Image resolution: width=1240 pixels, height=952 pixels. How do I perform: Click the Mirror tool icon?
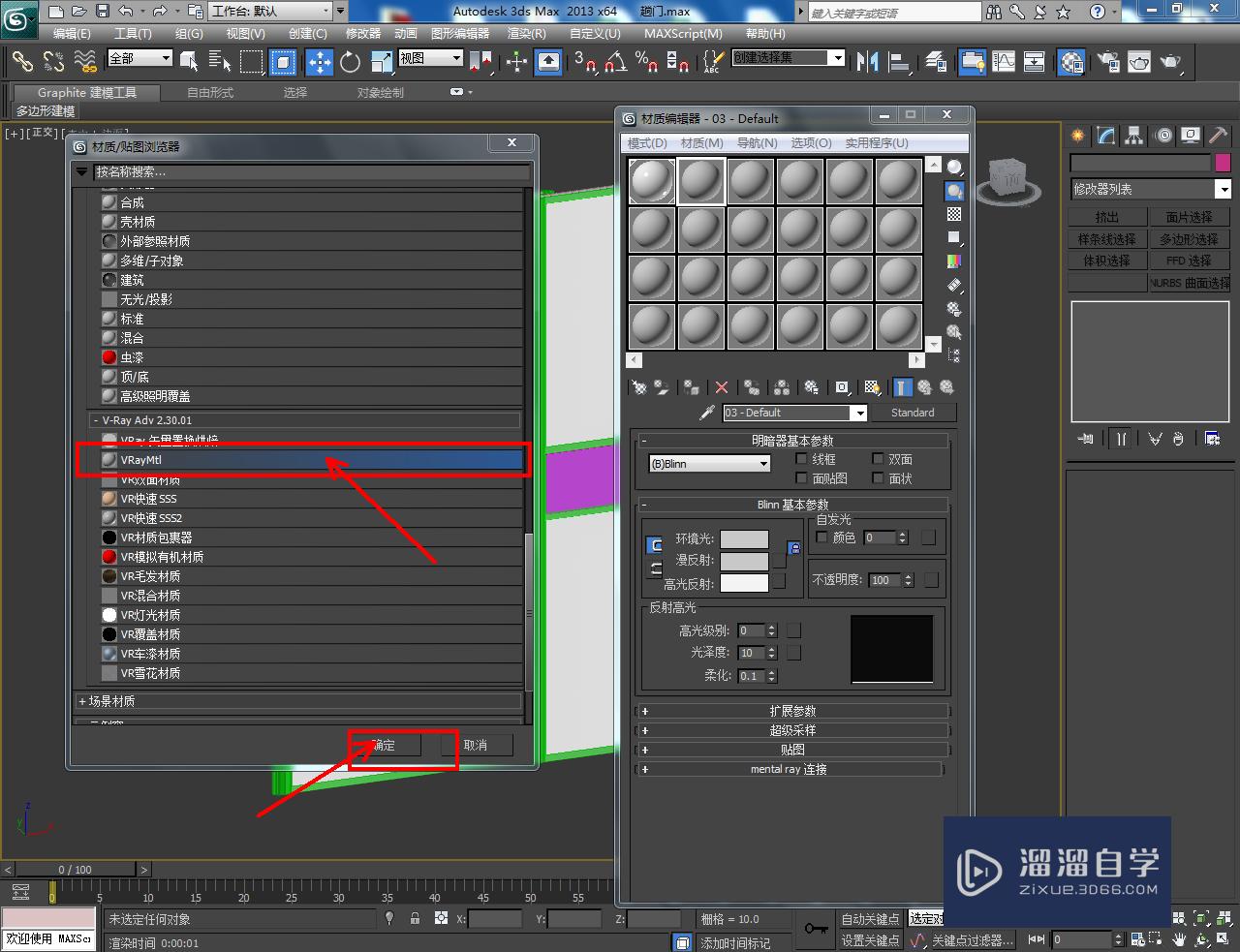pyautogui.click(x=867, y=62)
